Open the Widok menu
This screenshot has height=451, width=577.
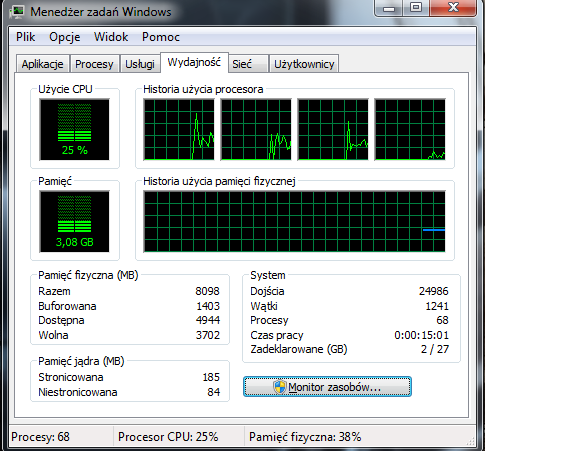click(x=111, y=37)
